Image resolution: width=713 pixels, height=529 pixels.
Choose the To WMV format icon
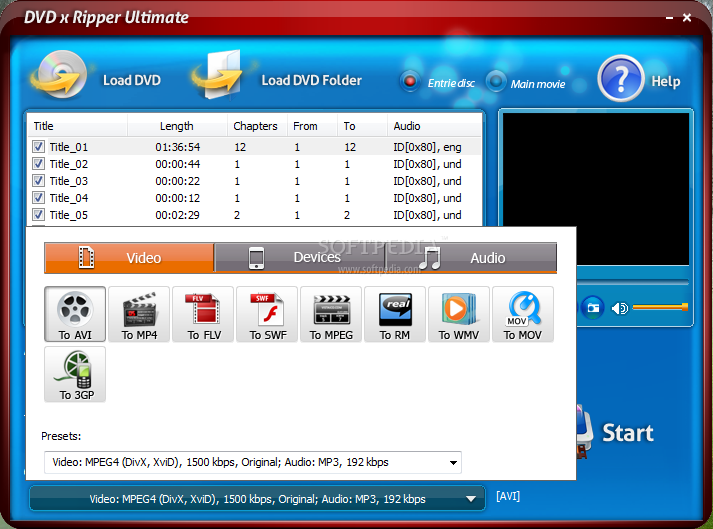coord(459,314)
